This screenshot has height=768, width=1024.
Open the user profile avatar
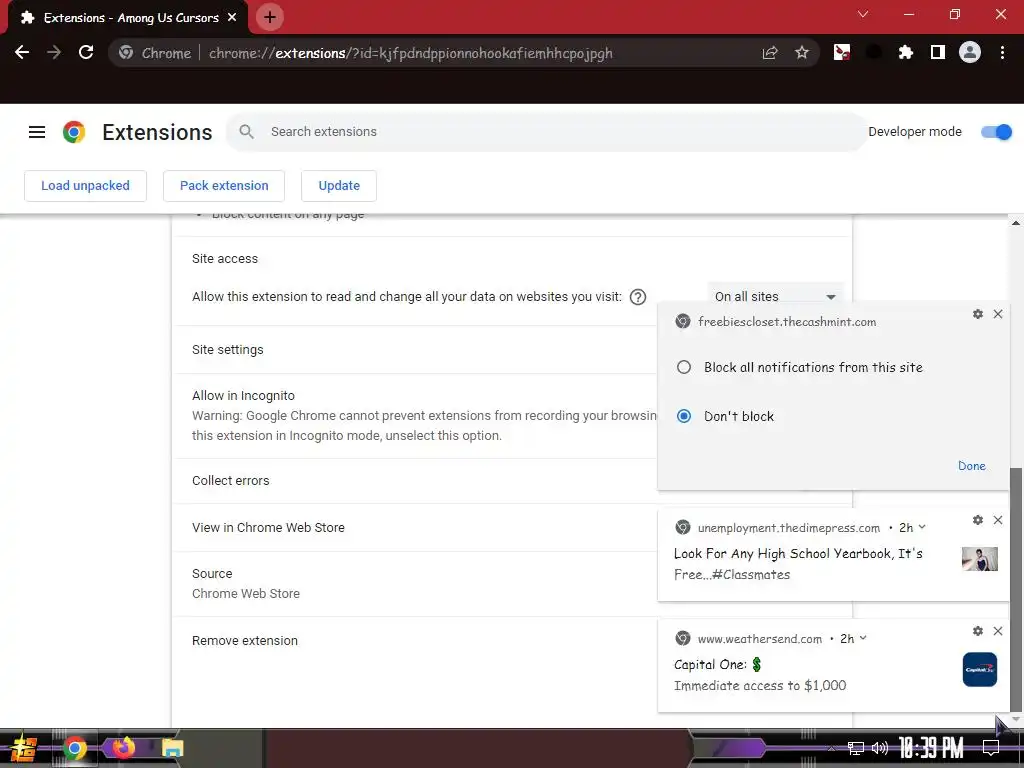pos(969,52)
